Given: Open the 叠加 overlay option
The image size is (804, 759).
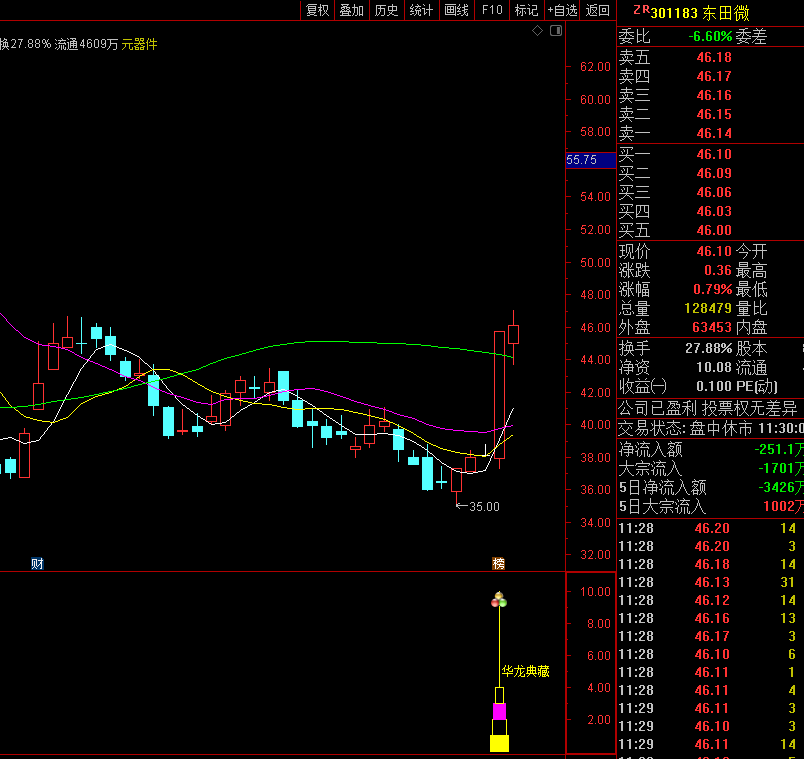Looking at the screenshot, I should (x=352, y=10).
